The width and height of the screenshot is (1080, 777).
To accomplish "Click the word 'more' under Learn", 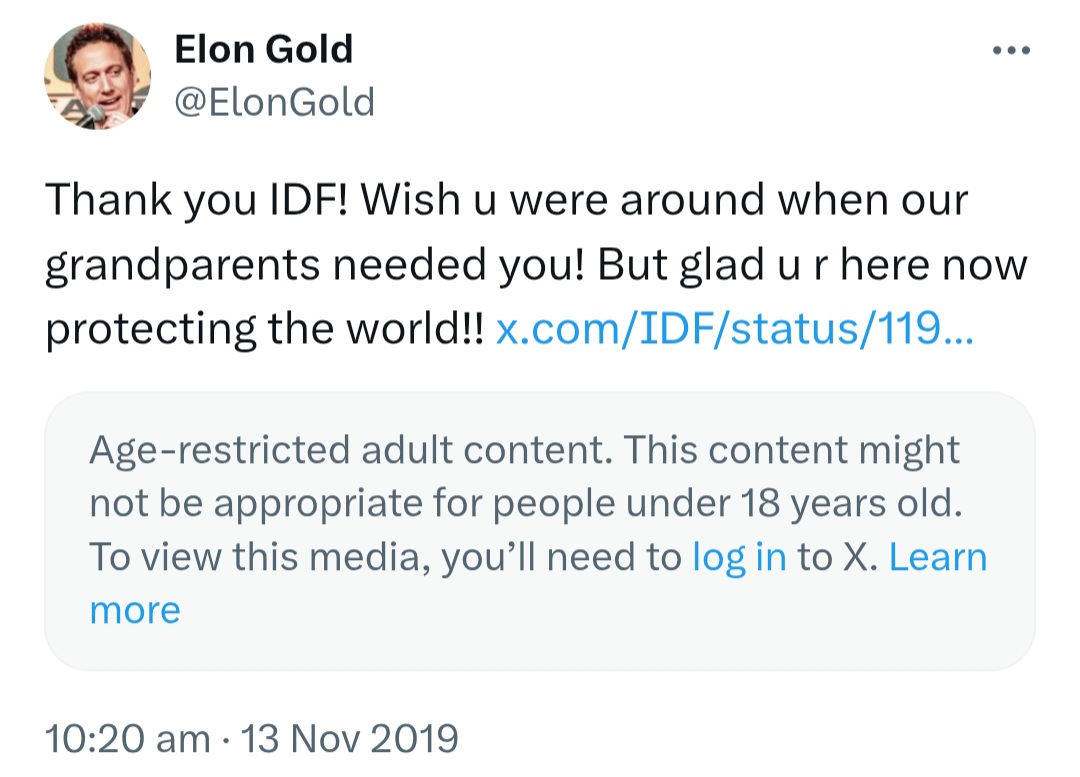I will [135, 610].
